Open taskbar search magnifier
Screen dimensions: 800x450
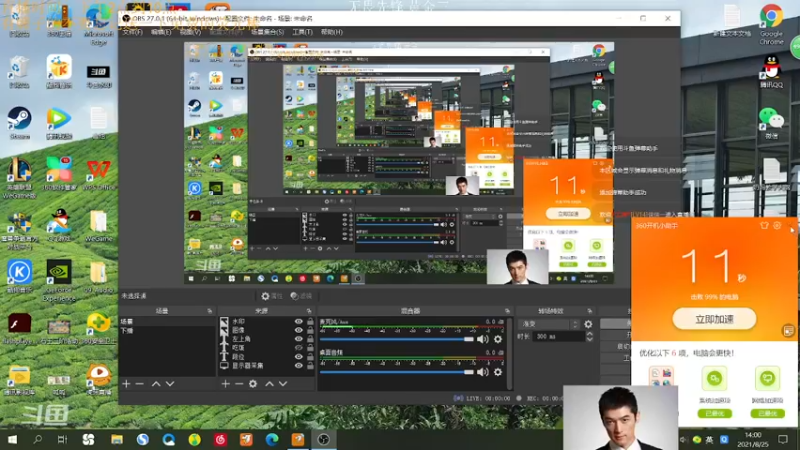click(x=37, y=439)
